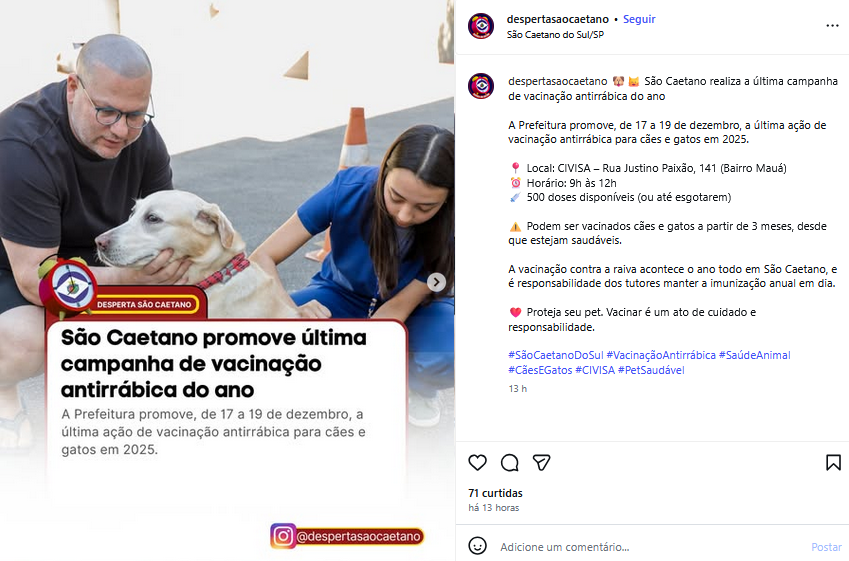Follow the account with the Seguir link
The image size is (849, 561).
639,19
